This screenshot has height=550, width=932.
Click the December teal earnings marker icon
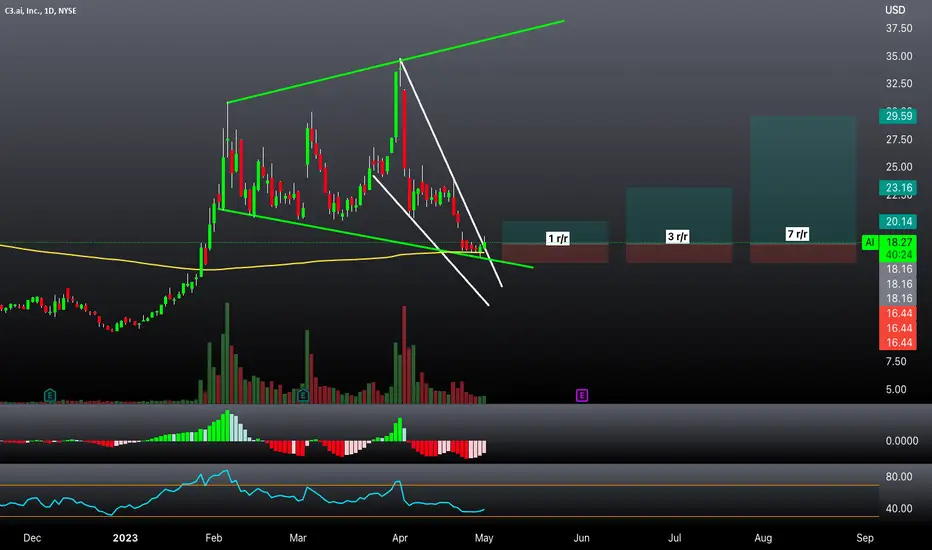[50, 395]
